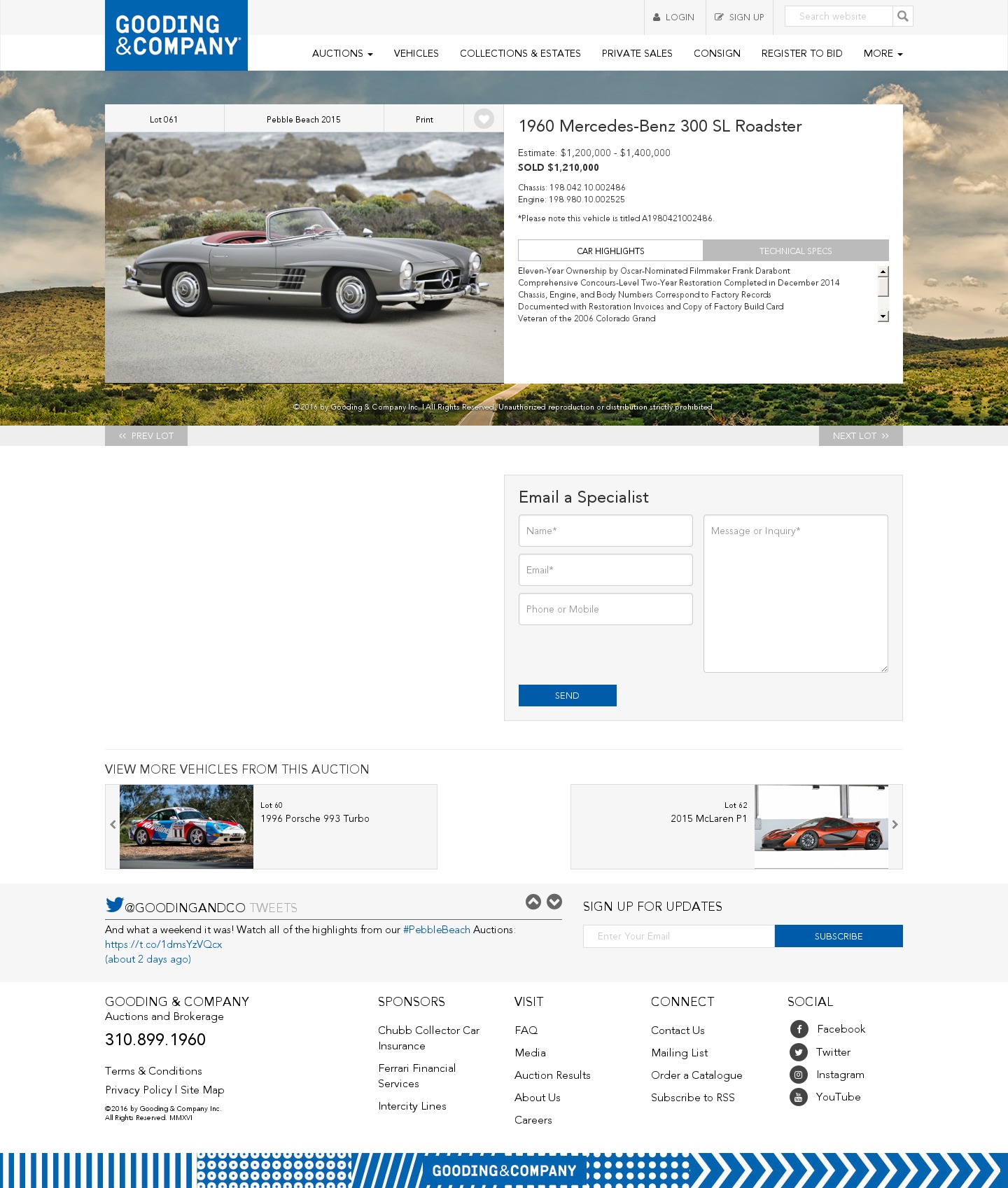The height and width of the screenshot is (1188, 1008).
Task: Click the Subscribe button
Action: (x=839, y=936)
